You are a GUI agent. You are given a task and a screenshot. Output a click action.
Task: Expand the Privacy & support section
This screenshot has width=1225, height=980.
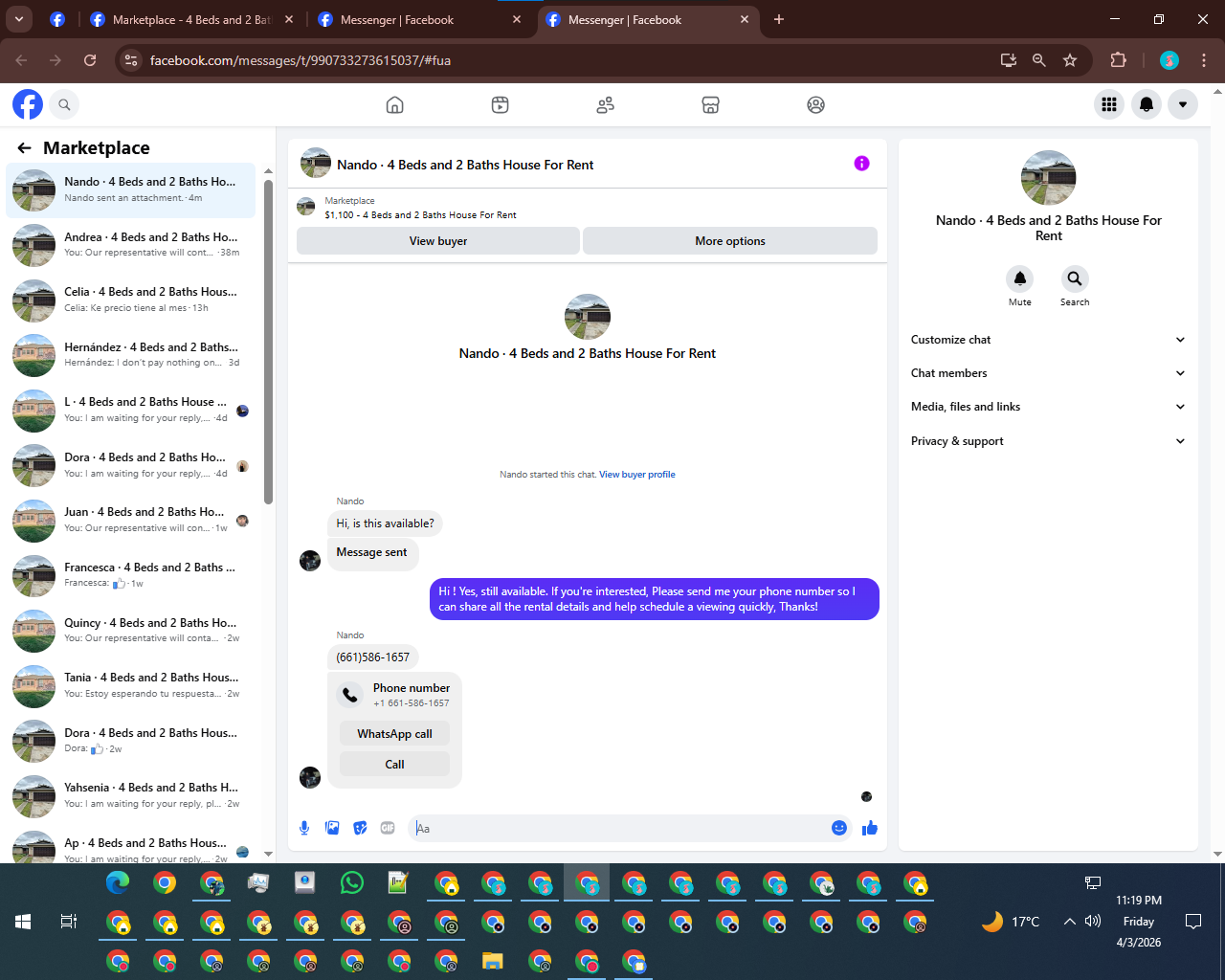tap(1048, 441)
